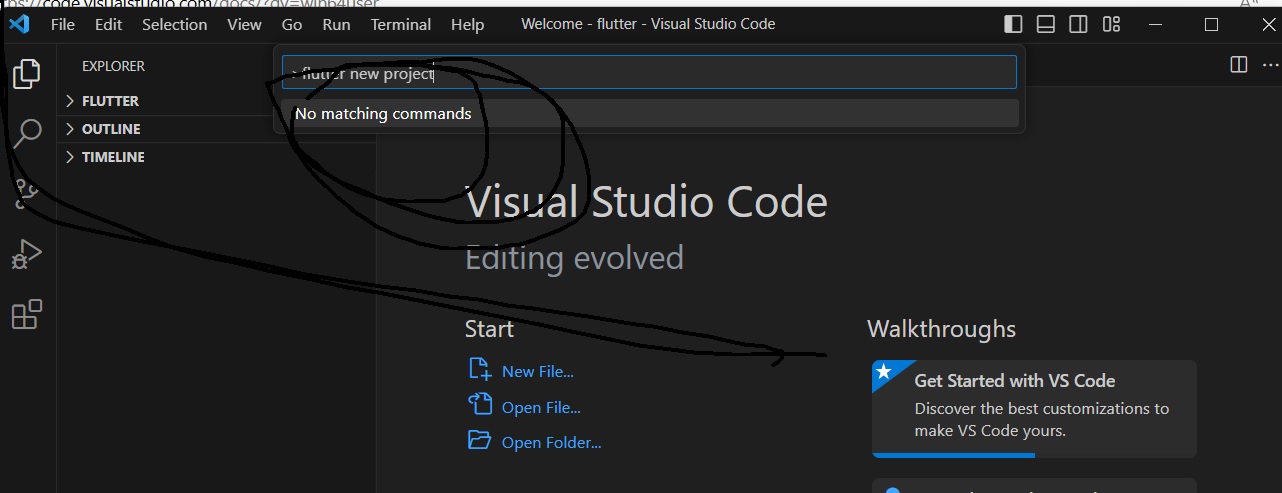Image resolution: width=1282 pixels, height=493 pixels.
Task: Click the Walkthroughs heading
Action: [x=941, y=329]
